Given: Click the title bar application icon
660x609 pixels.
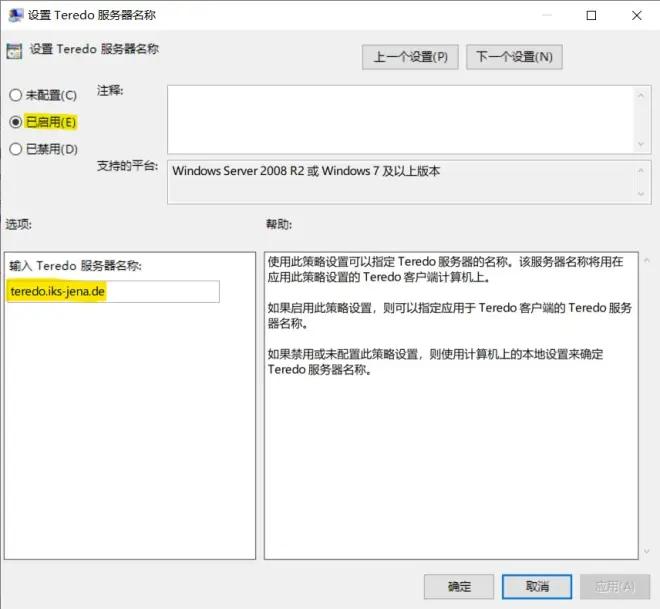Looking at the screenshot, I should pos(16,15).
